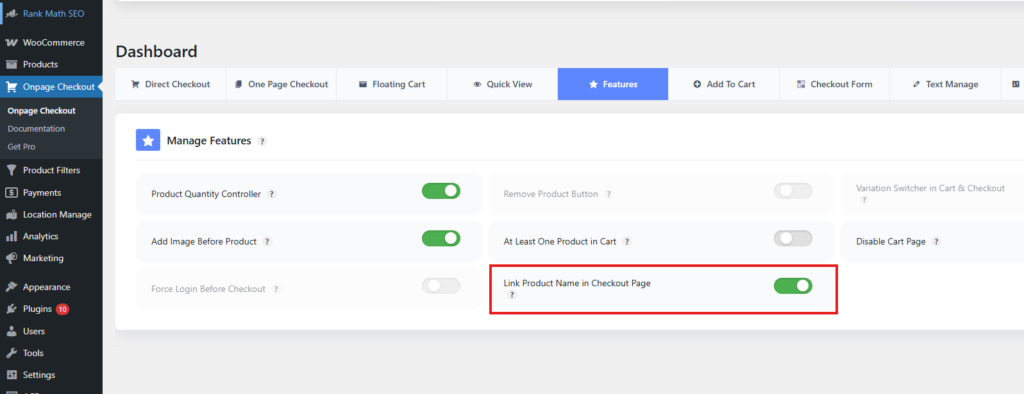
Task: Click the Disable Cart Page label
Action: pos(891,241)
